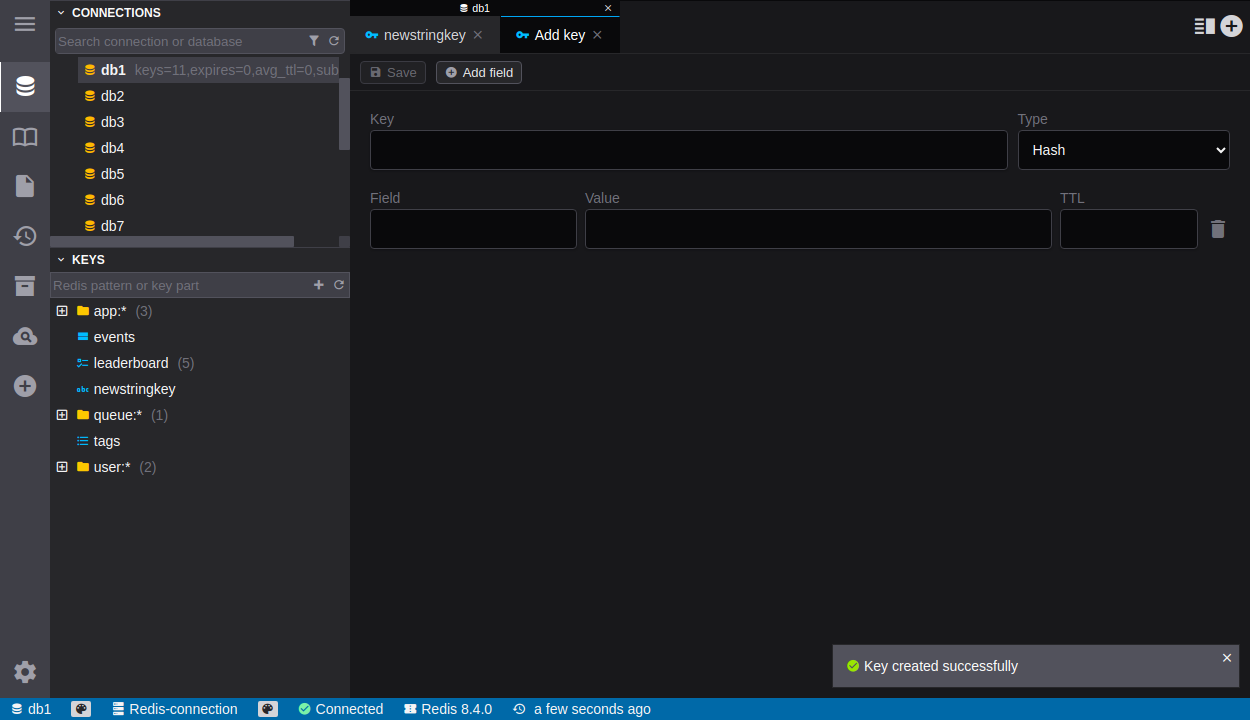1250x720 pixels.
Task: Open the Type dropdown showing Hash
Action: click(x=1123, y=150)
